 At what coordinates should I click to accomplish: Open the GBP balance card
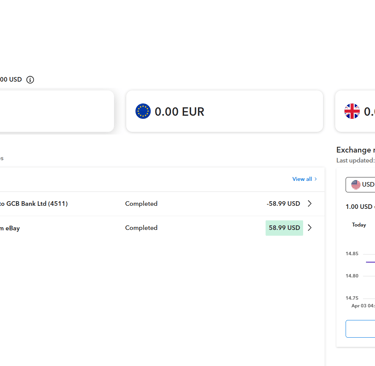coord(355,111)
